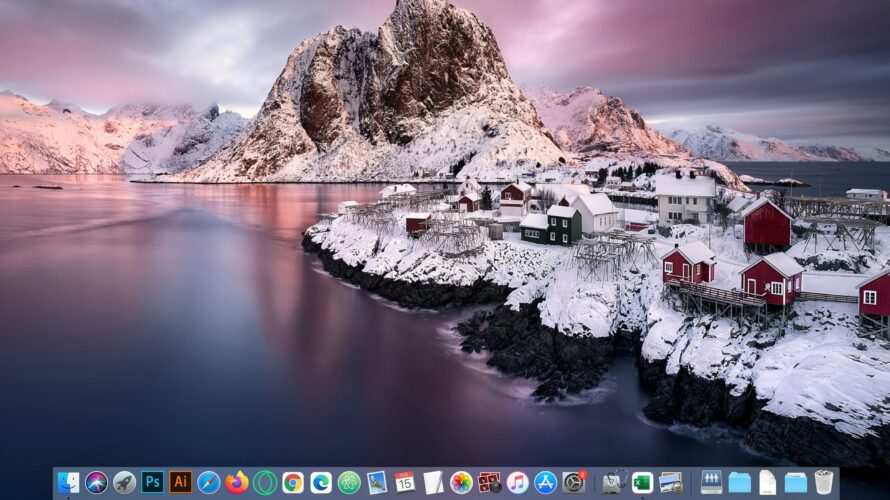This screenshot has width=890, height=500.
Task: Open the folder stack beside network drive
Action: pyautogui.click(x=740, y=482)
